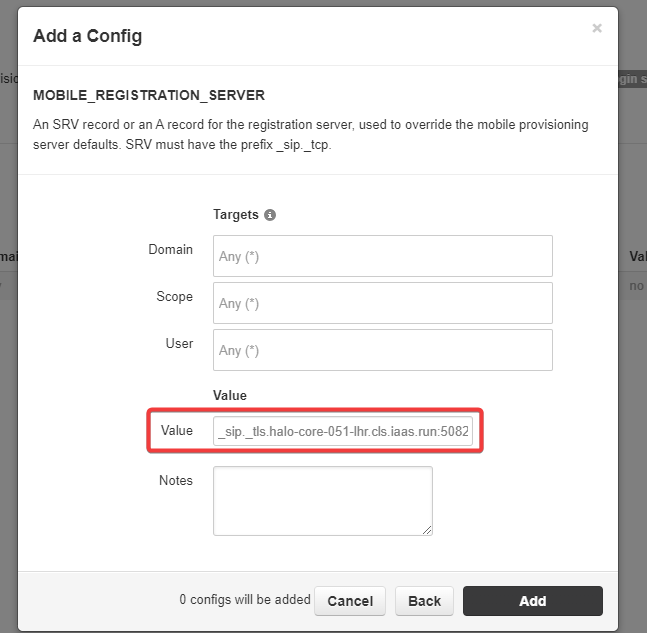Image resolution: width=647 pixels, height=633 pixels.
Task: Click the Domain field label
Action: click(170, 249)
